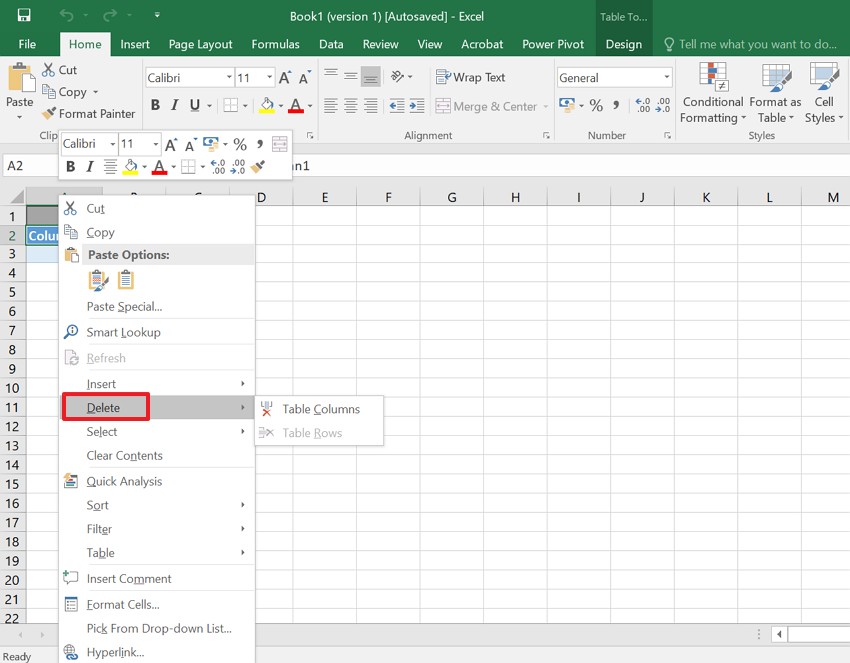Toggle center alignment in the mini toolbar
850x663 pixels.
pyautogui.click(x=110, y=166)
